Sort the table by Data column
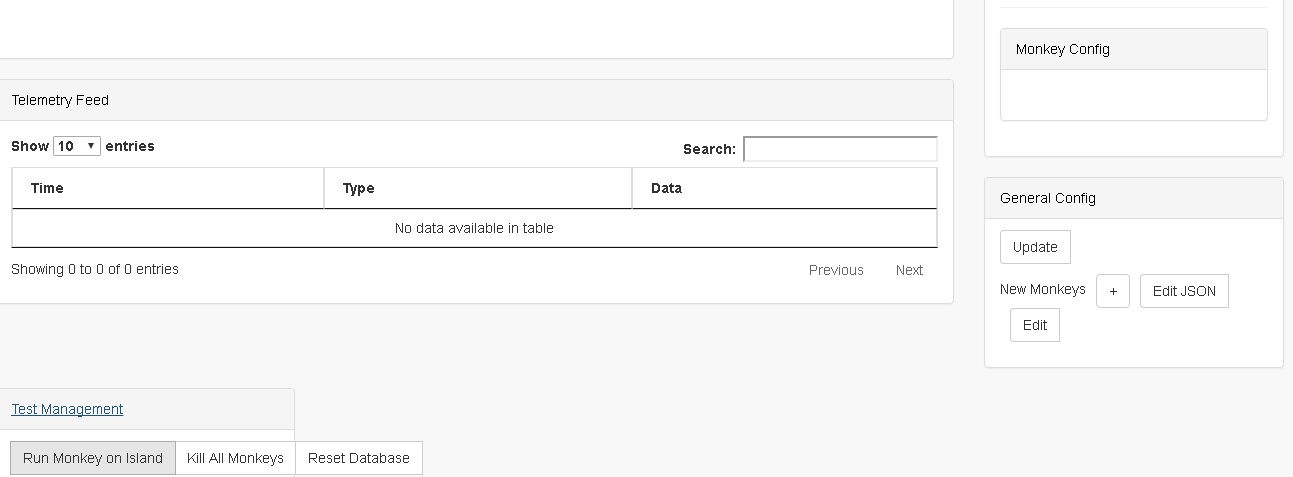Image resolution: width=1293 pixels, height=477 pixels. [784, 188]
